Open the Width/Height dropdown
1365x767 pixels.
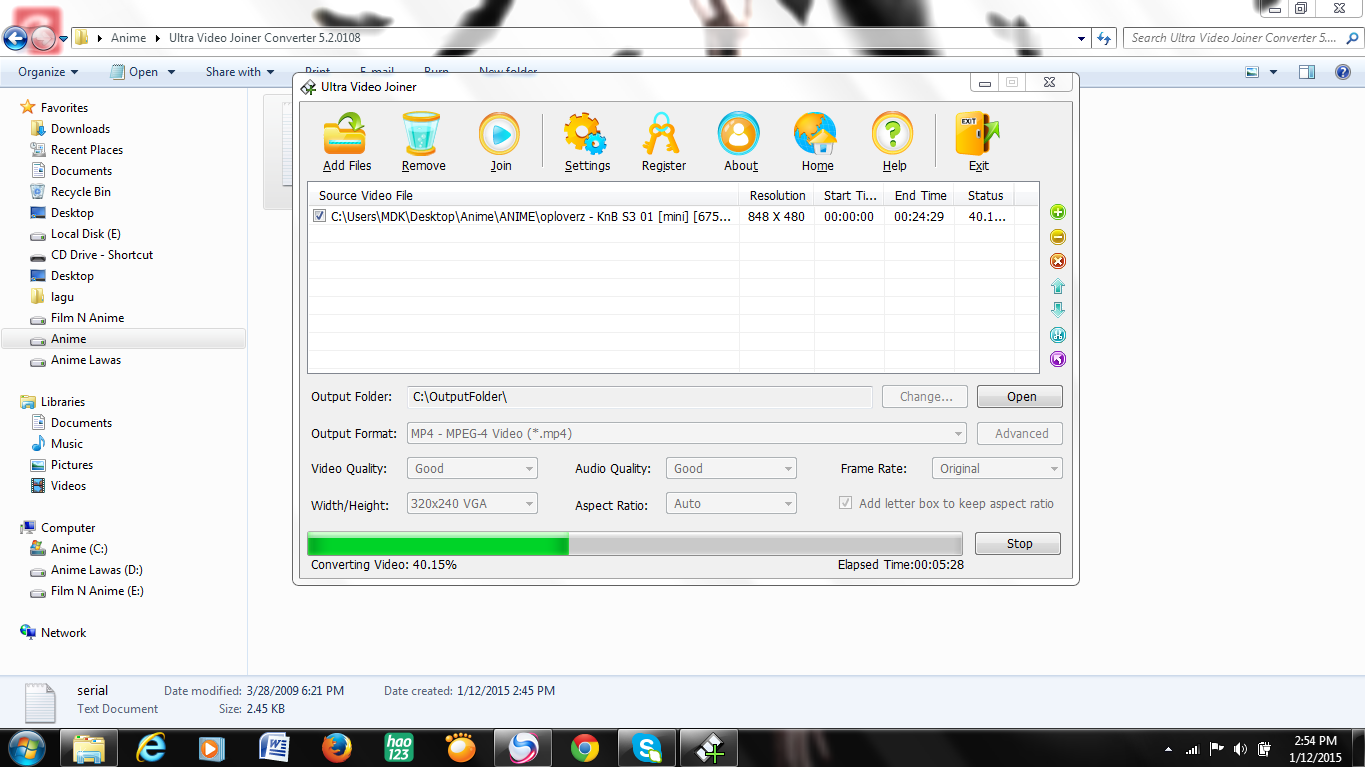pos(472,503)
